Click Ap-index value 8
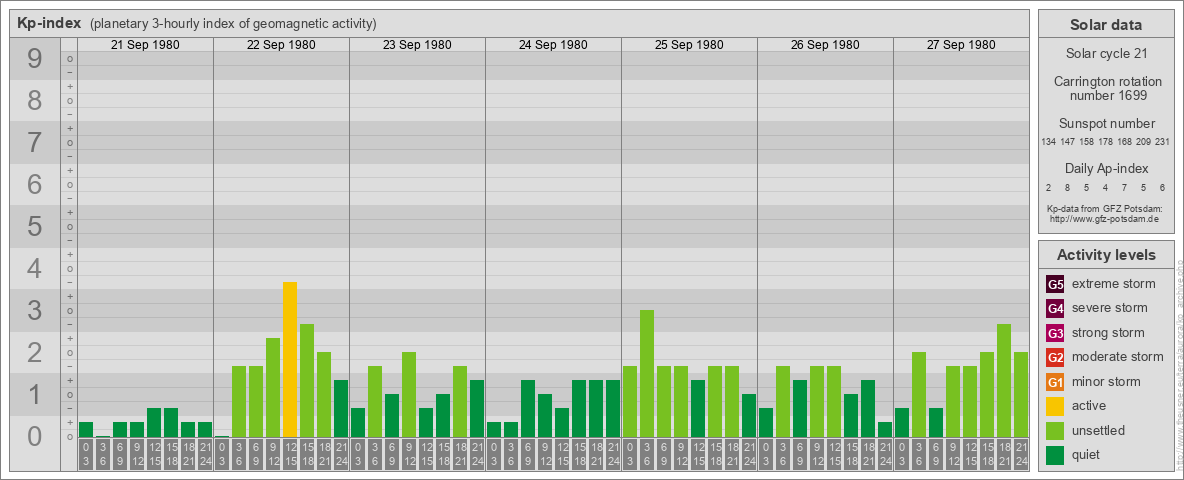This screenshot has width=1184, height=480. tap(1067, 187)
